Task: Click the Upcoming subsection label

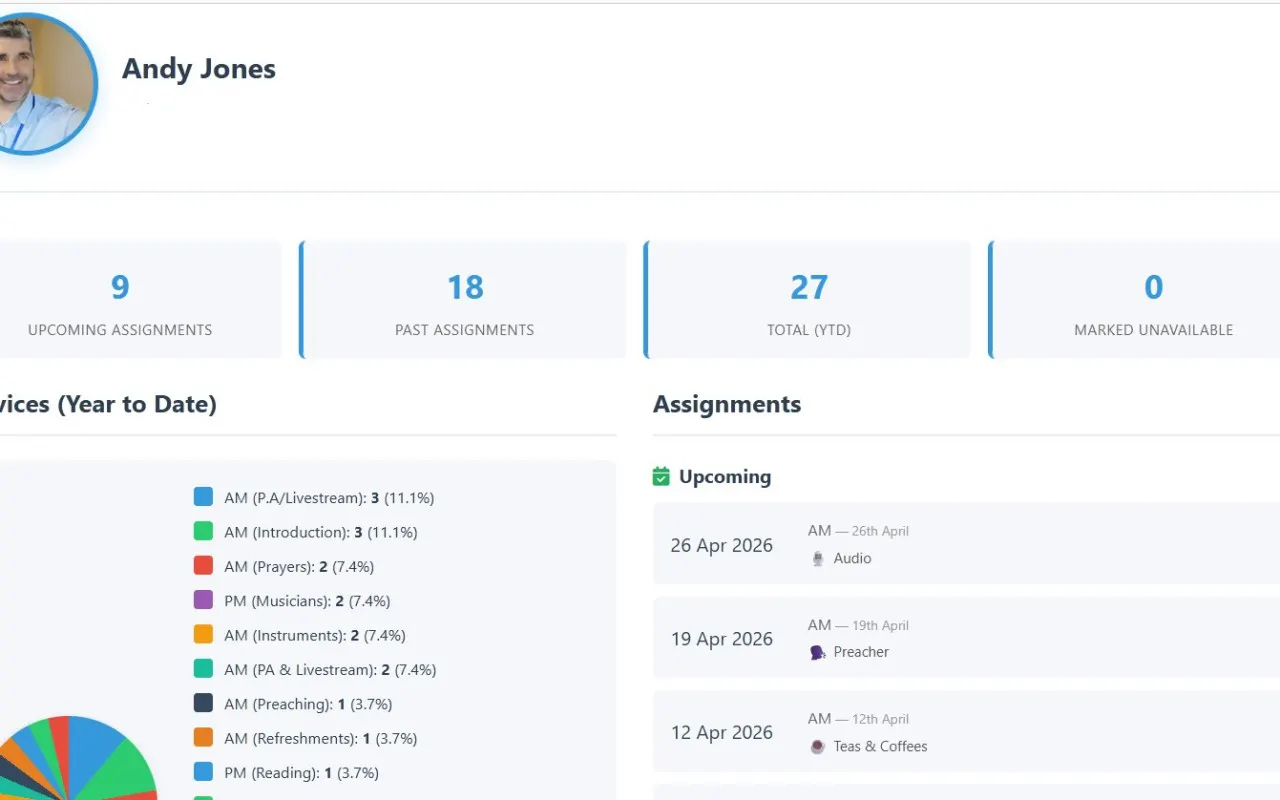Action: click(x=725, y=477)
